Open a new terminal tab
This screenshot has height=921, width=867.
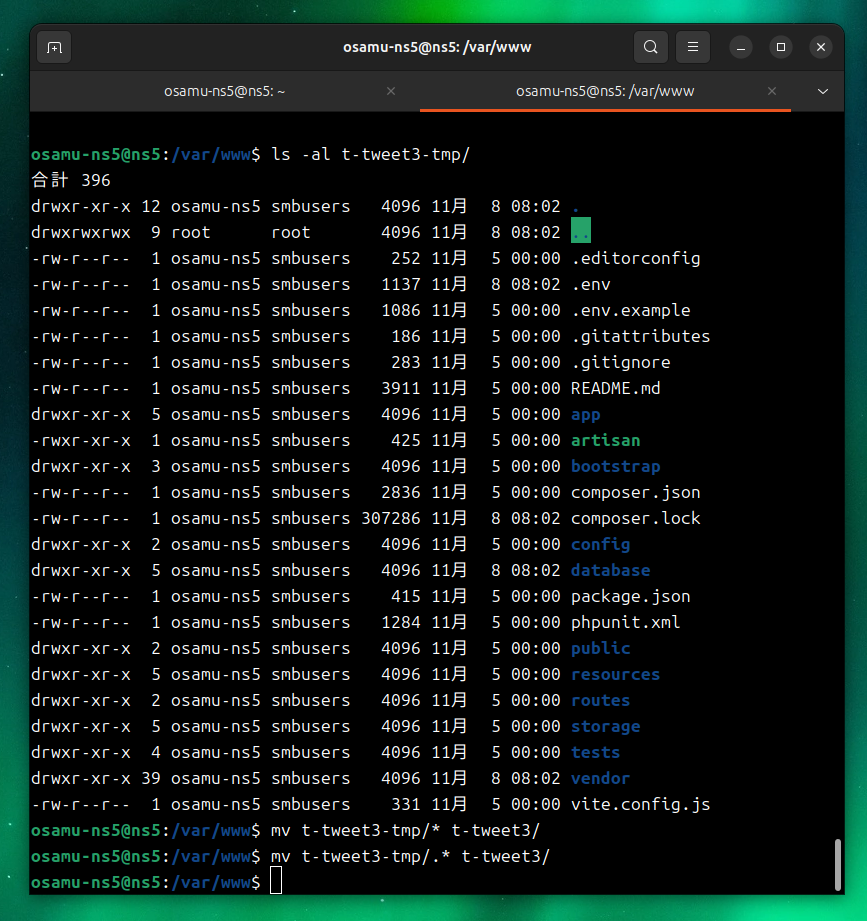54,47
